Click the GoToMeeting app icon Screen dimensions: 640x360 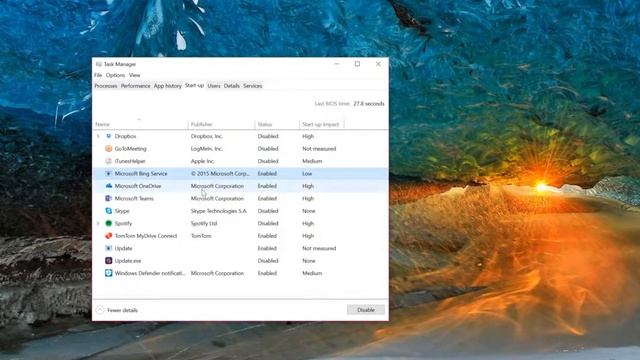click(x=109, y=149)
